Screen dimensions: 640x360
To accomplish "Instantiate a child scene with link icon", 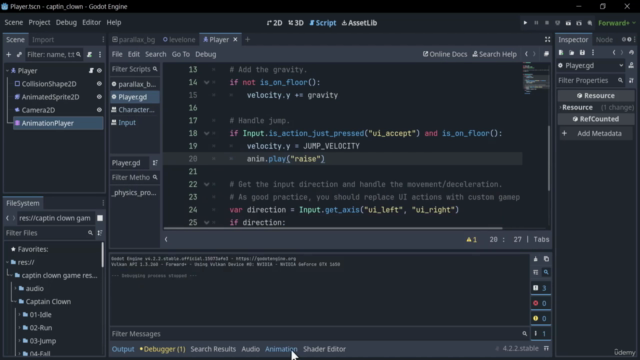I will pos(19,54).
